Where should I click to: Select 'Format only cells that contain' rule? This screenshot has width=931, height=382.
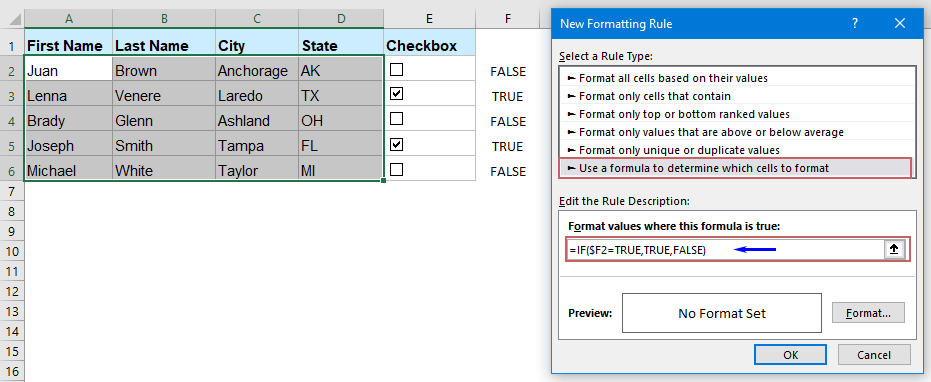[x=735, y=96]
